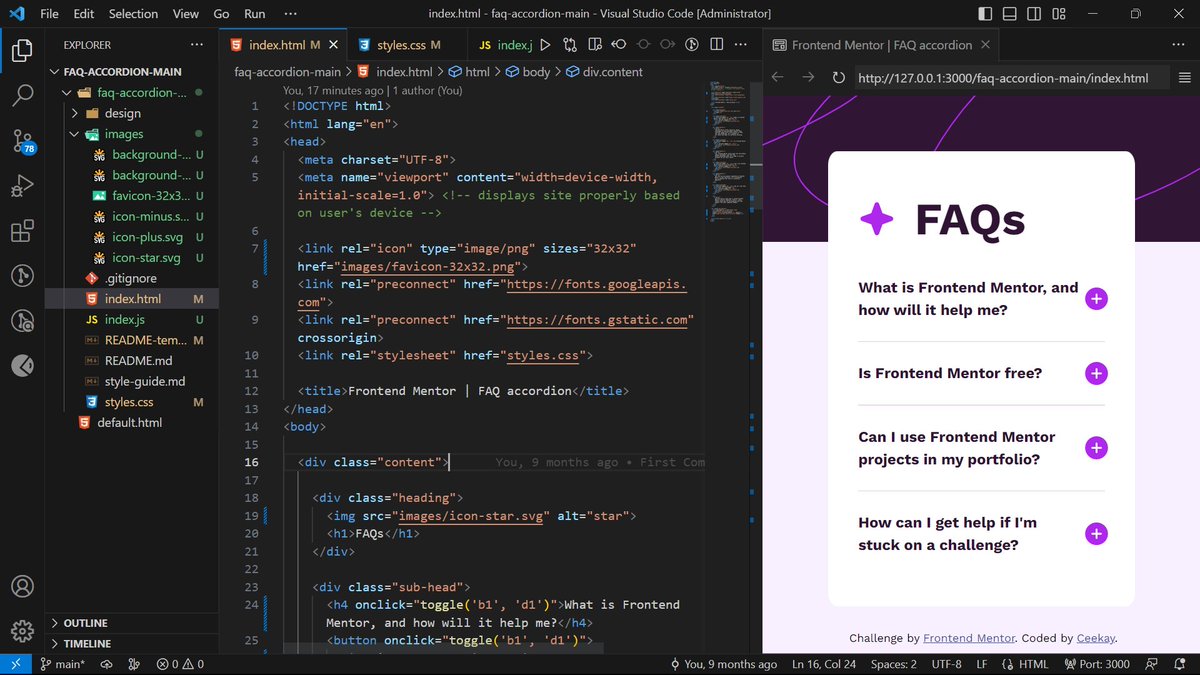Expand 'What is Frontend Mentor' plus button
This screenshot has width=1200, height=675.
coord(1096,299)
